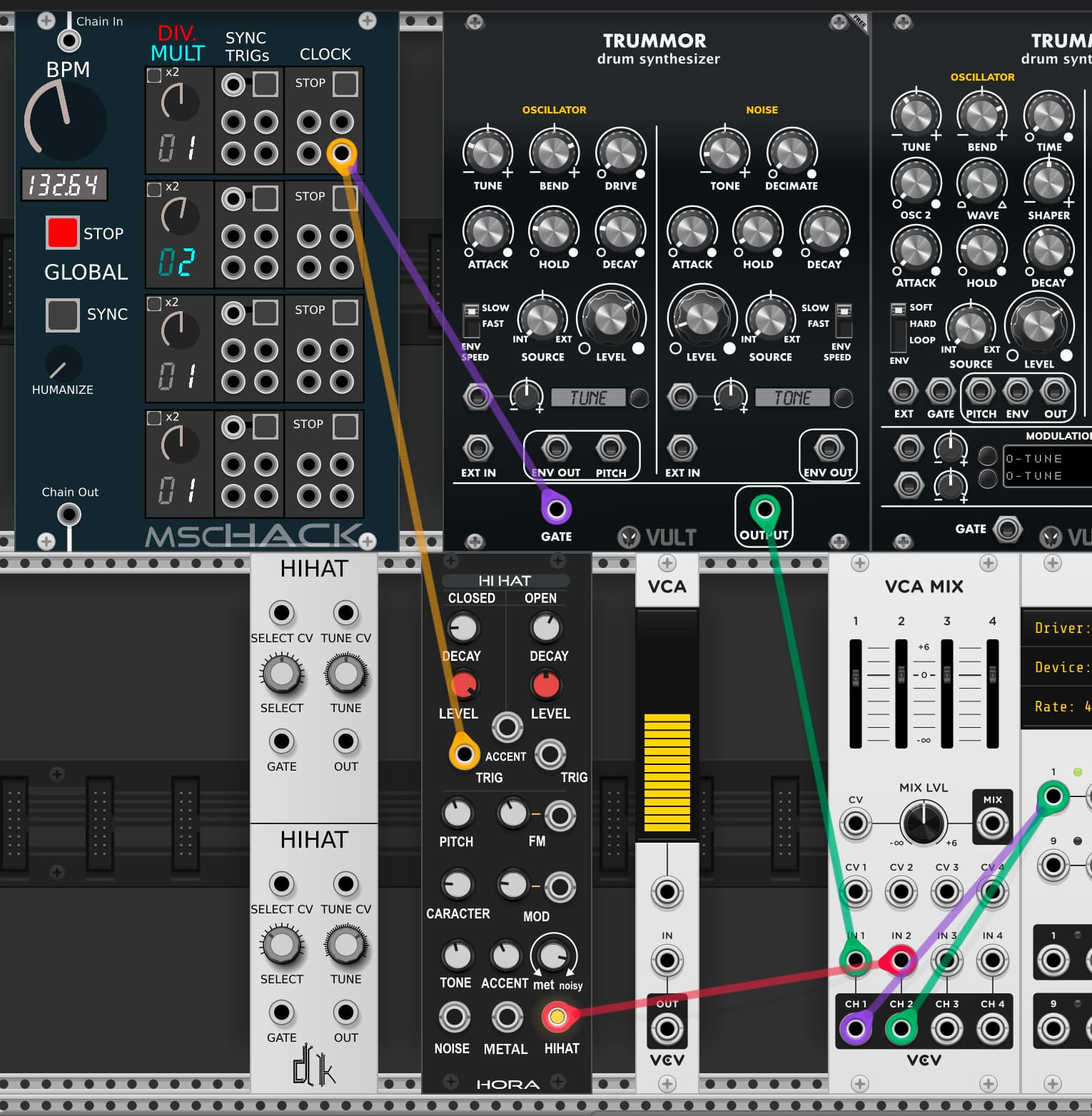Click the Hora HIHAT output jack
The width and height of the screenshot is (1092, 1116).
tap(557, 1017)
